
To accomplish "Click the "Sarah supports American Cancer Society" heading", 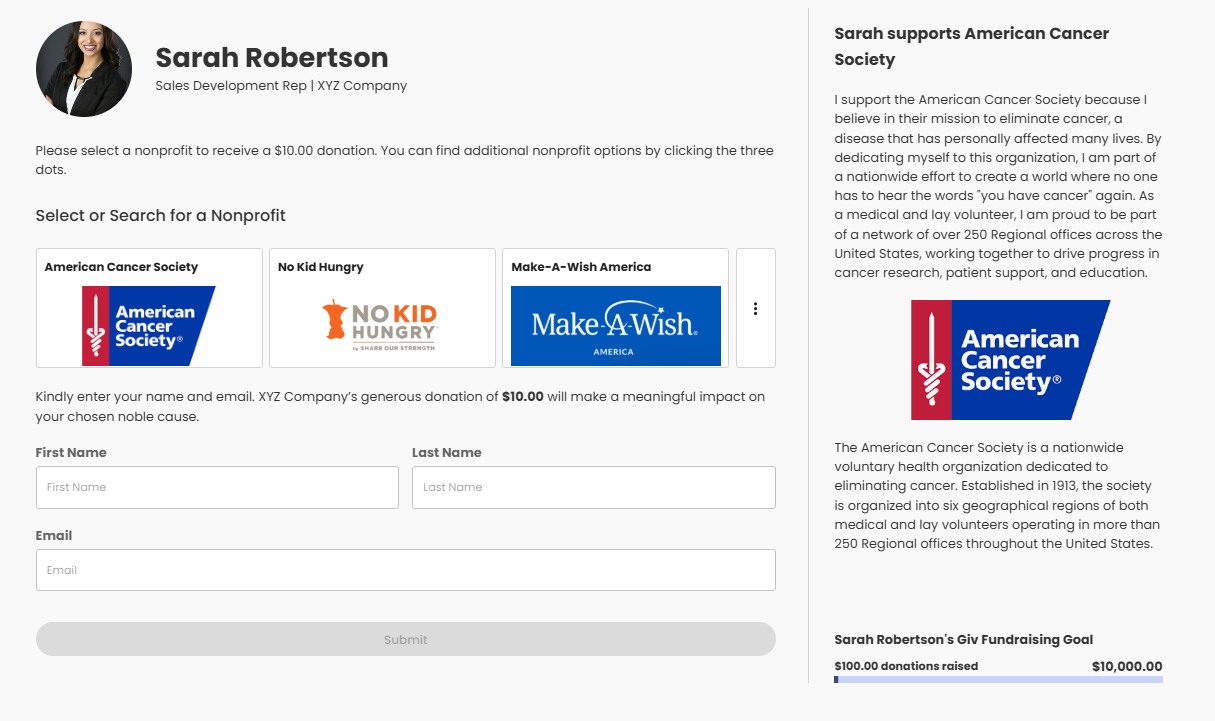I will point(971,46).
